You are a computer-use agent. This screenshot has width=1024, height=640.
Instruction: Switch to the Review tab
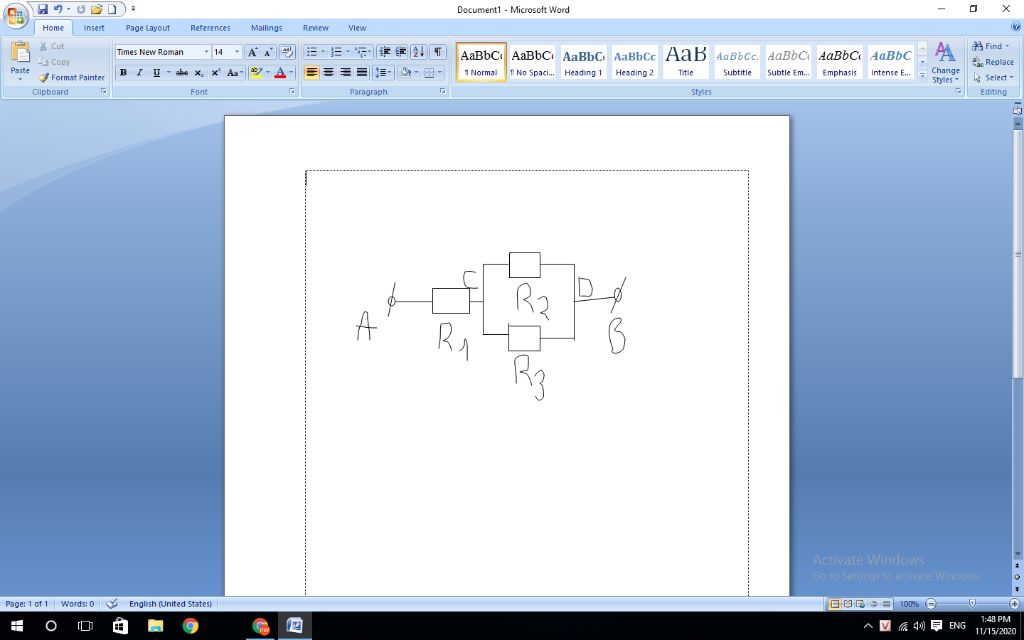[x=315, y=28]
